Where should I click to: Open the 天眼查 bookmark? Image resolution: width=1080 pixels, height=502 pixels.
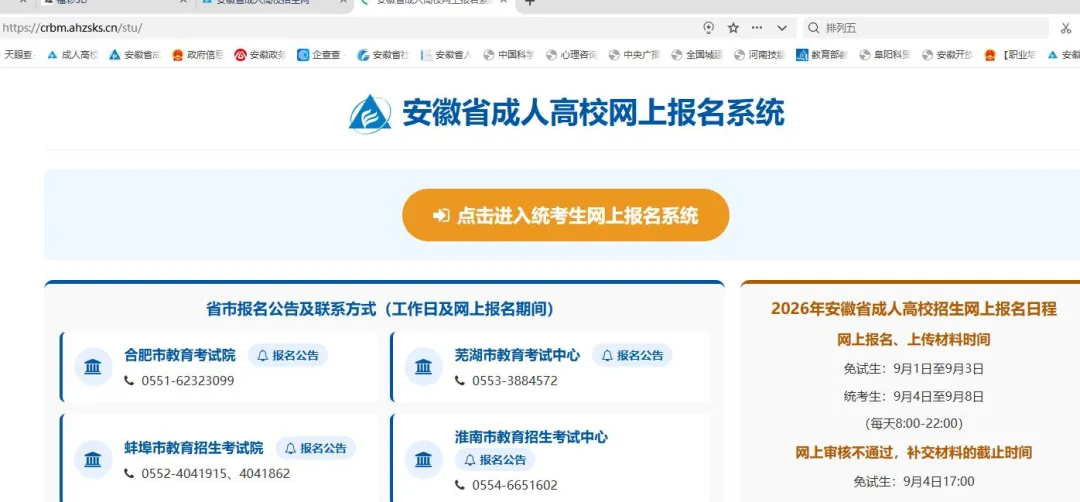[x=18, y=55]
